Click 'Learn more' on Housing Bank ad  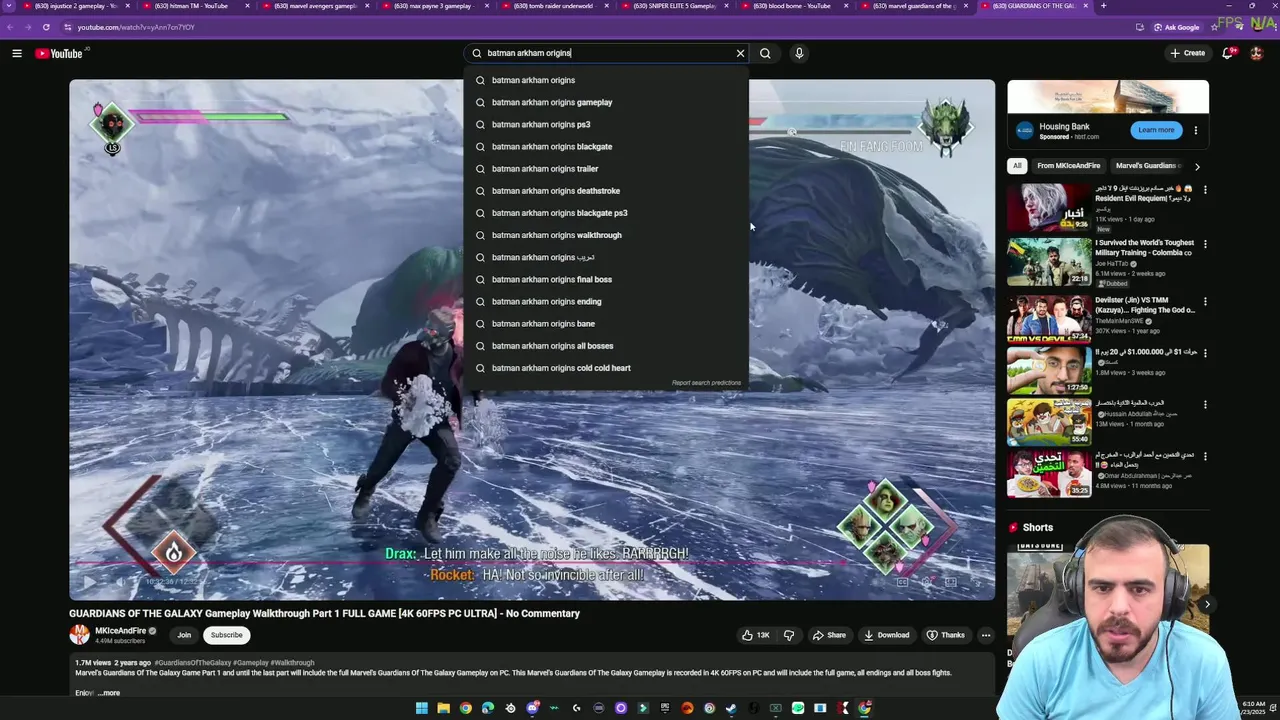pyautogui.click(x=1156, y=130)
